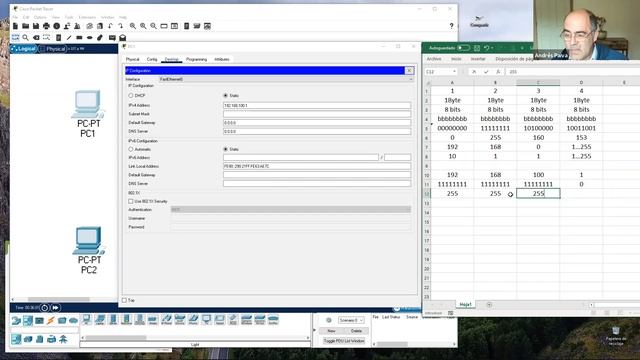Image resolution: width=640 pixels, height=360 pixels.
Task: Open the Interface FastEthernet0 dropdown
Action: 285,79
